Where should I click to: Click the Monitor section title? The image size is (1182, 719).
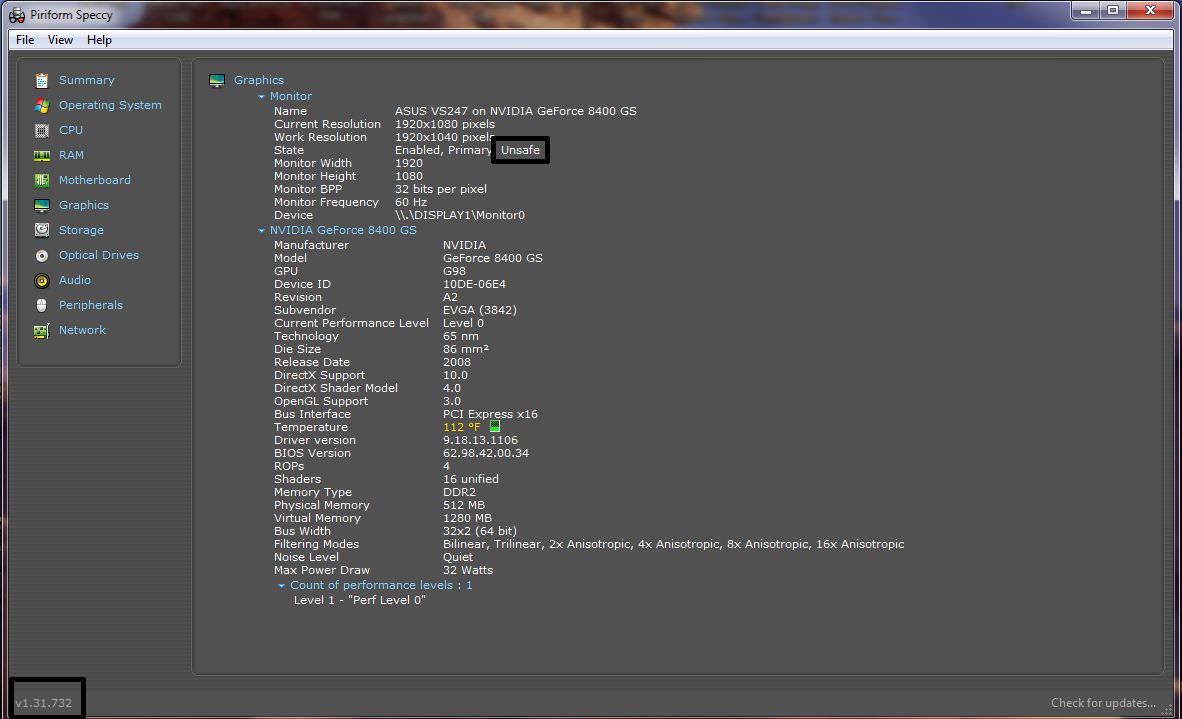click(x=290, y=96)
